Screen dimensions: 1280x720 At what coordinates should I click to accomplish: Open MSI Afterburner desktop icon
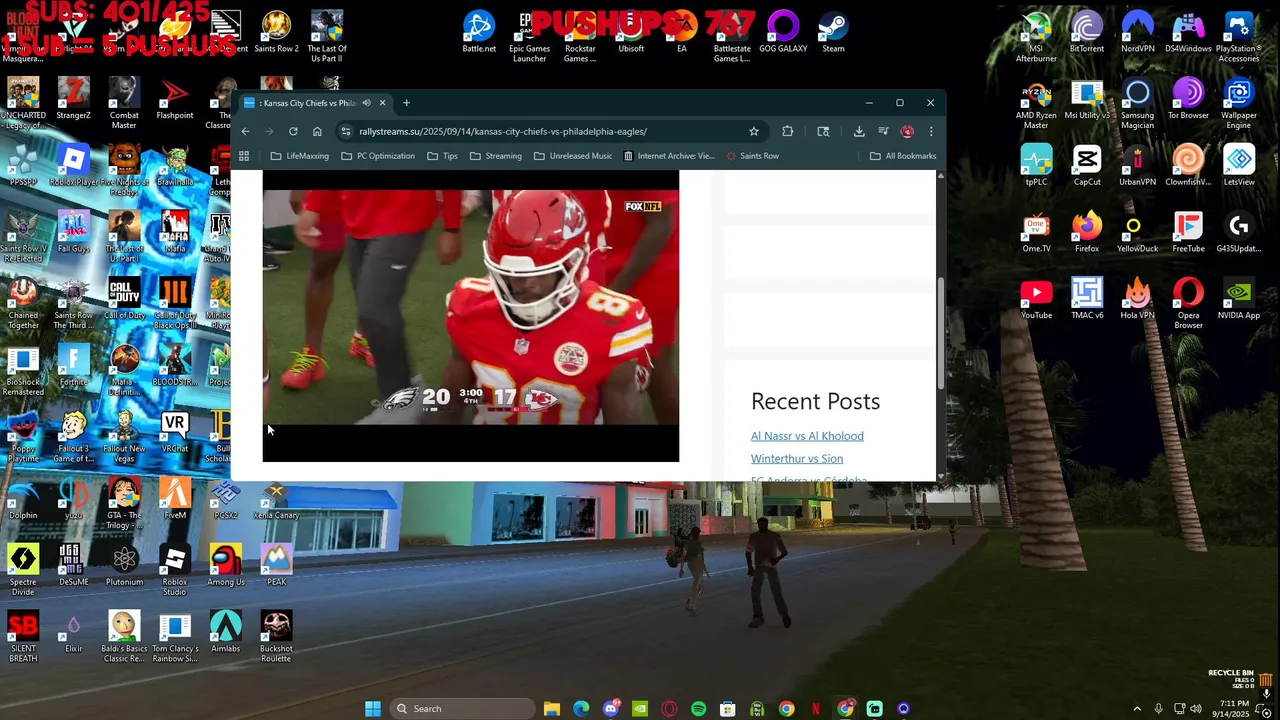click(1036, 37)
